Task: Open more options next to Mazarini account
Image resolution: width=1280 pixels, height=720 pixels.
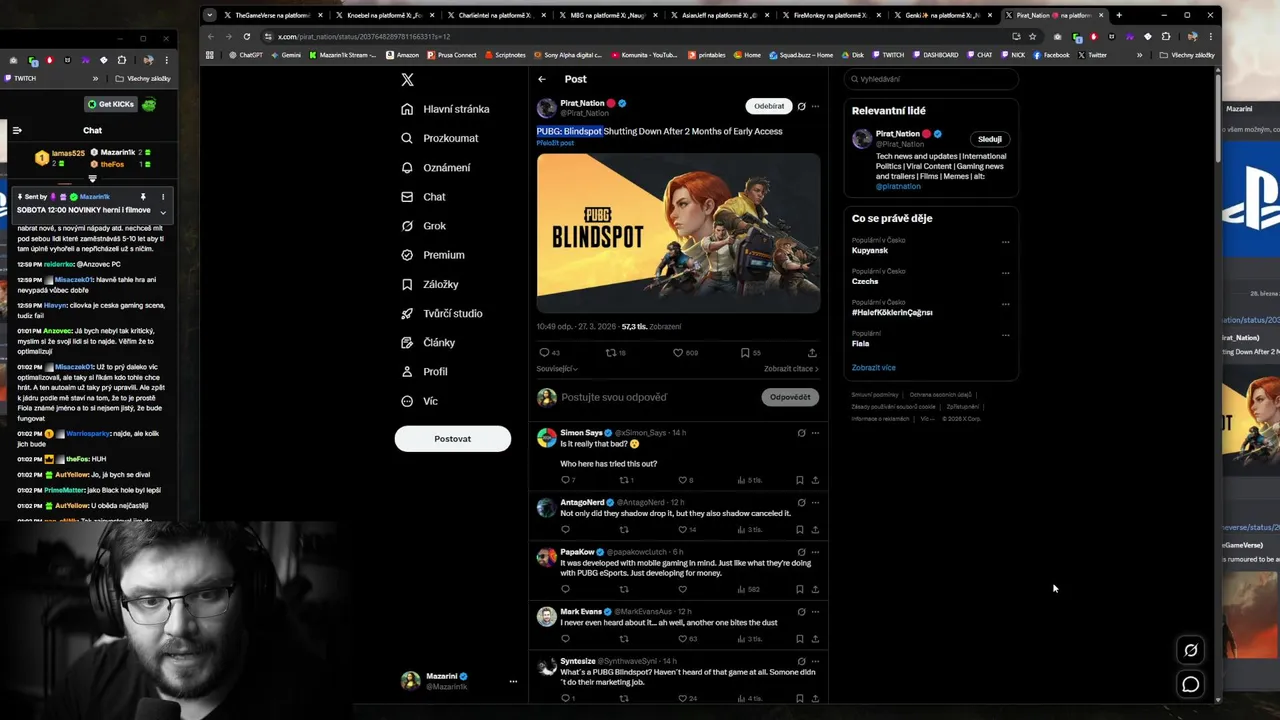Action: (513, 681)
